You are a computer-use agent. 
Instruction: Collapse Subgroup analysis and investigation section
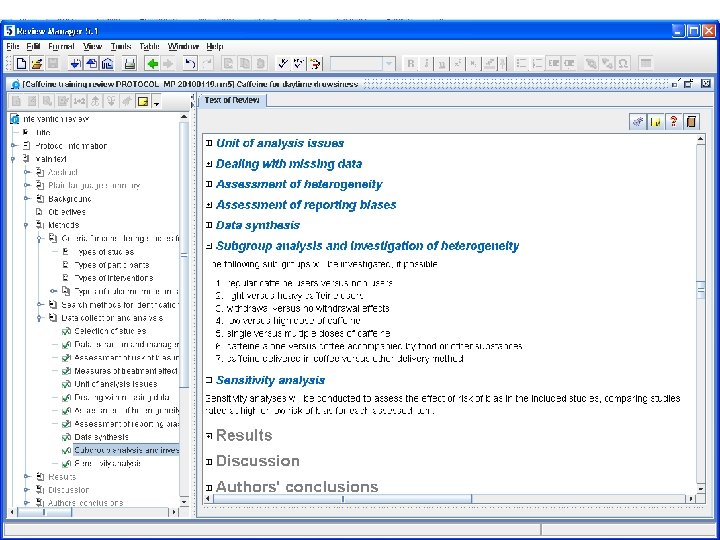click(x=209, y=246)
